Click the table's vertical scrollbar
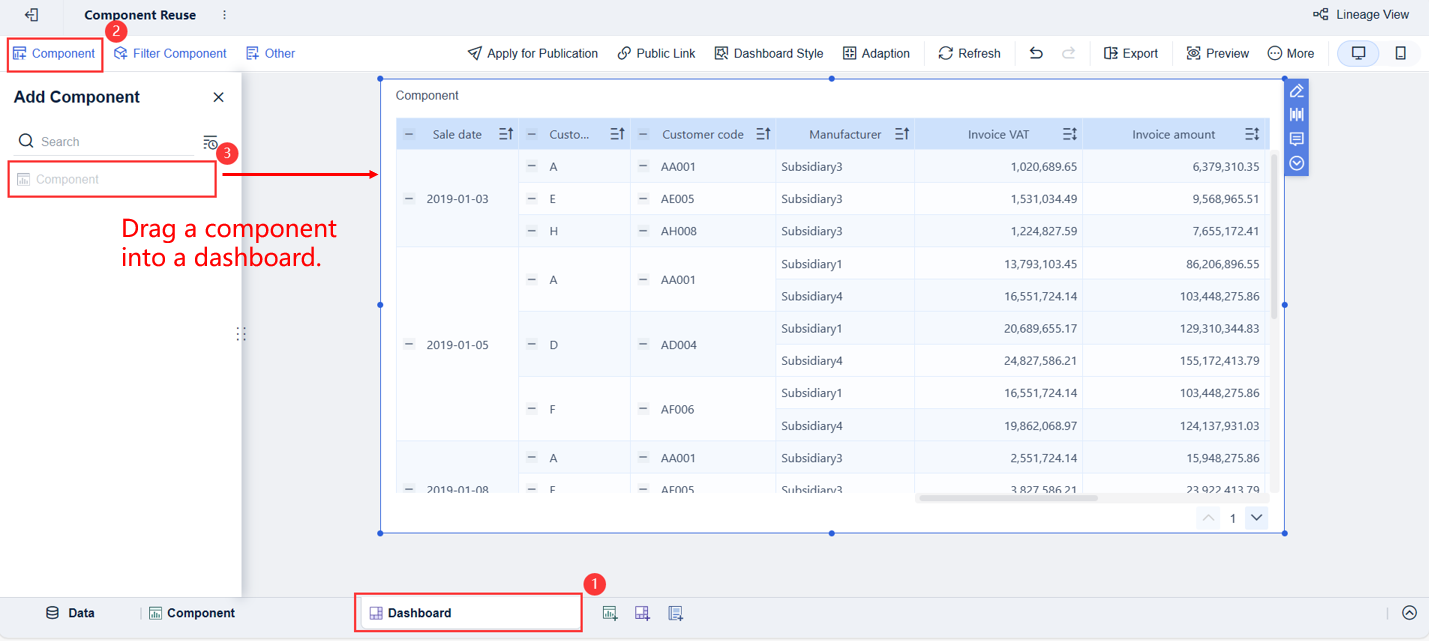Screen dimensions: 1429x641 (x=1274, y=236)
